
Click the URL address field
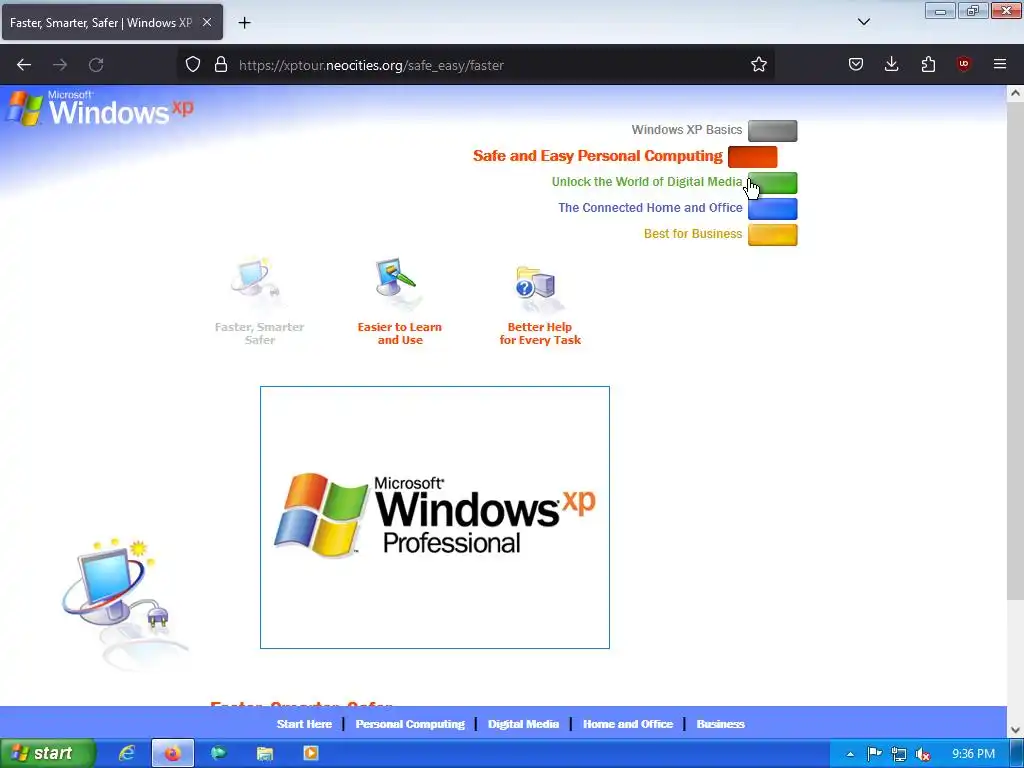click(x=475, y=65)
